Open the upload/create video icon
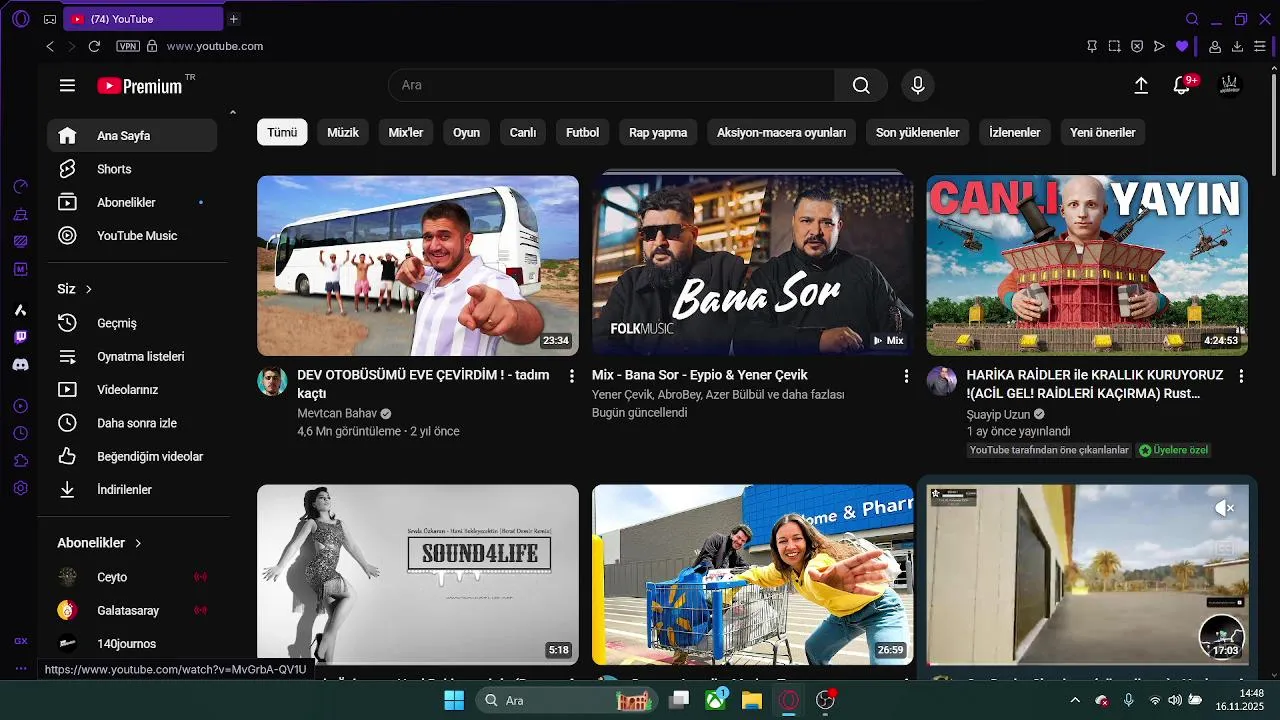 (x=1141, y=85)
